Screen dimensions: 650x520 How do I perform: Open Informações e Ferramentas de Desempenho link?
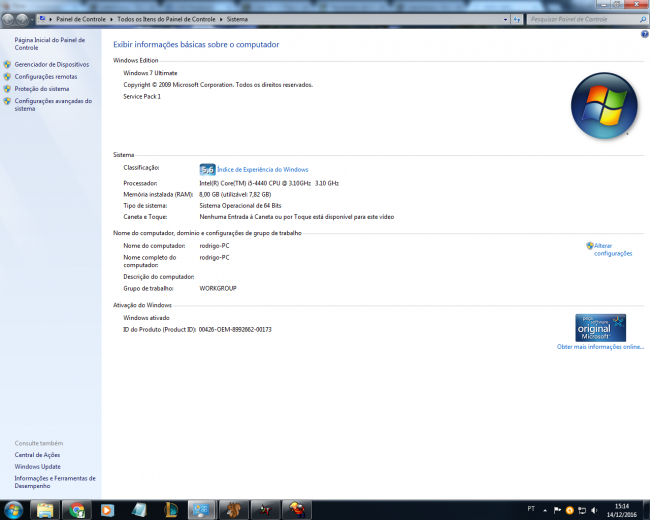(x=55, y=482)
